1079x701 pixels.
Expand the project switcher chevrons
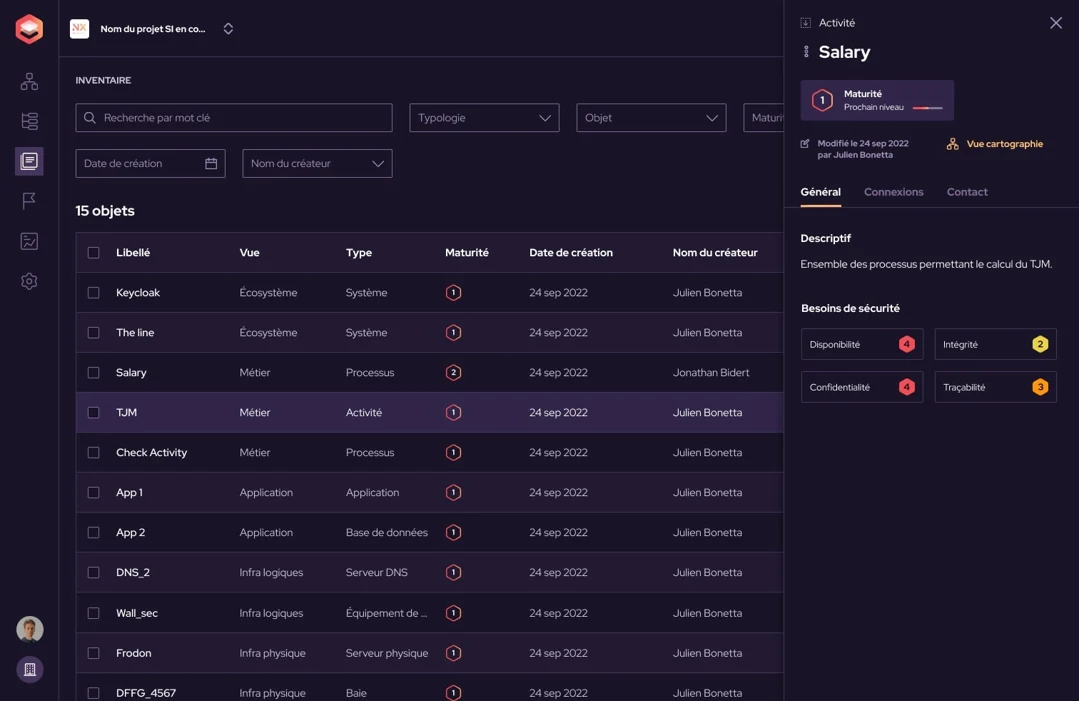click(x=228, y=28)
